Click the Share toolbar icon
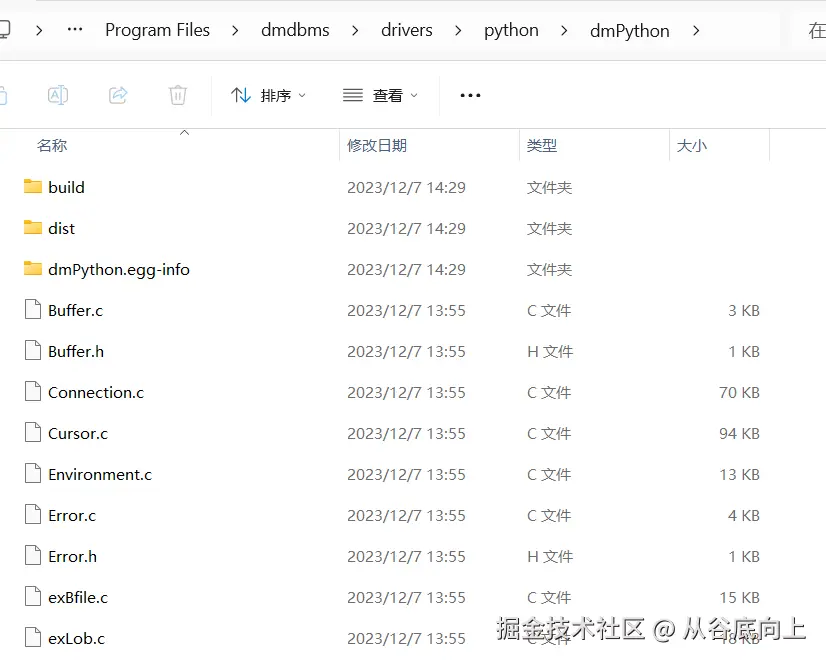 point(118,95)
